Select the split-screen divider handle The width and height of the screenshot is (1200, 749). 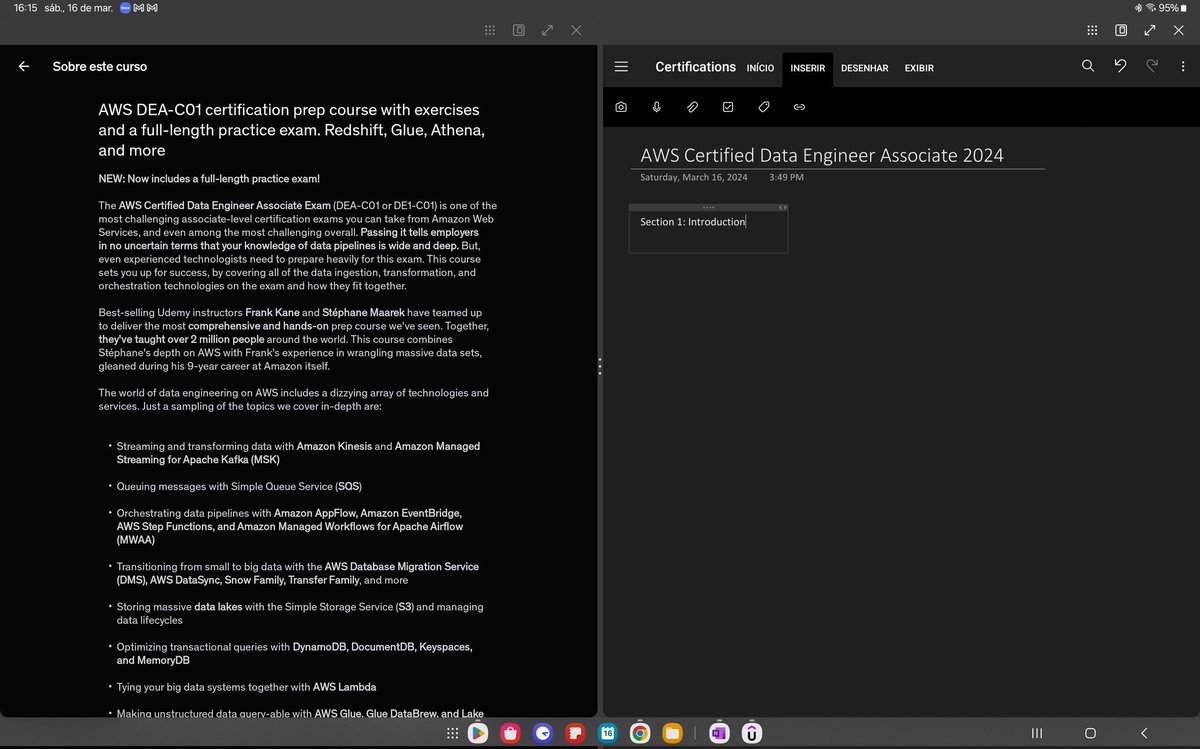599,366
